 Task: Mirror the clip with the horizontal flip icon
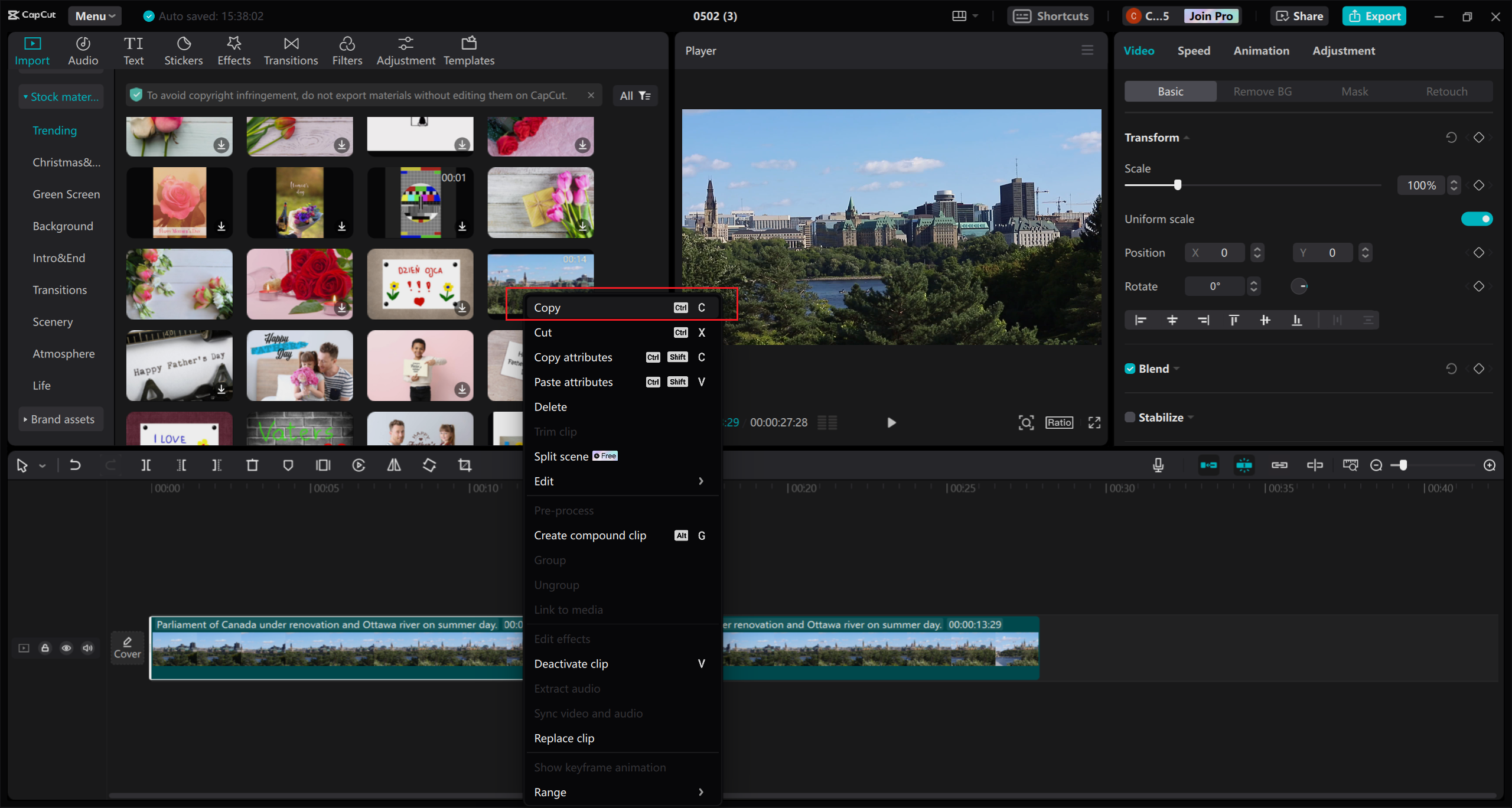[x=394, y=465]
